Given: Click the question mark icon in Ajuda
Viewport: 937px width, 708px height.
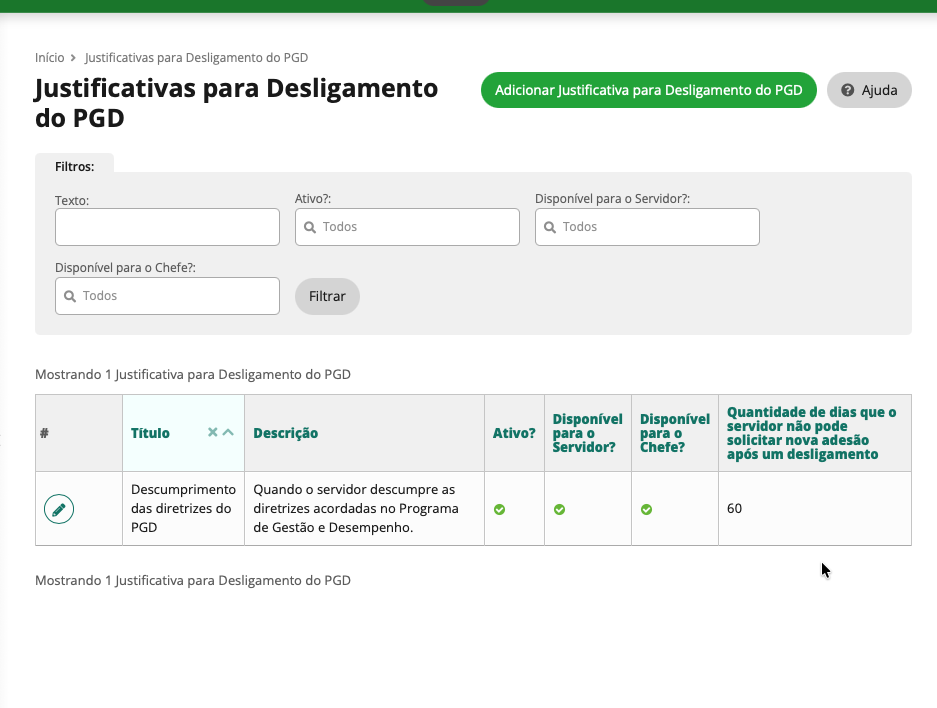Looking at the screenshot, I should point(848,90).
